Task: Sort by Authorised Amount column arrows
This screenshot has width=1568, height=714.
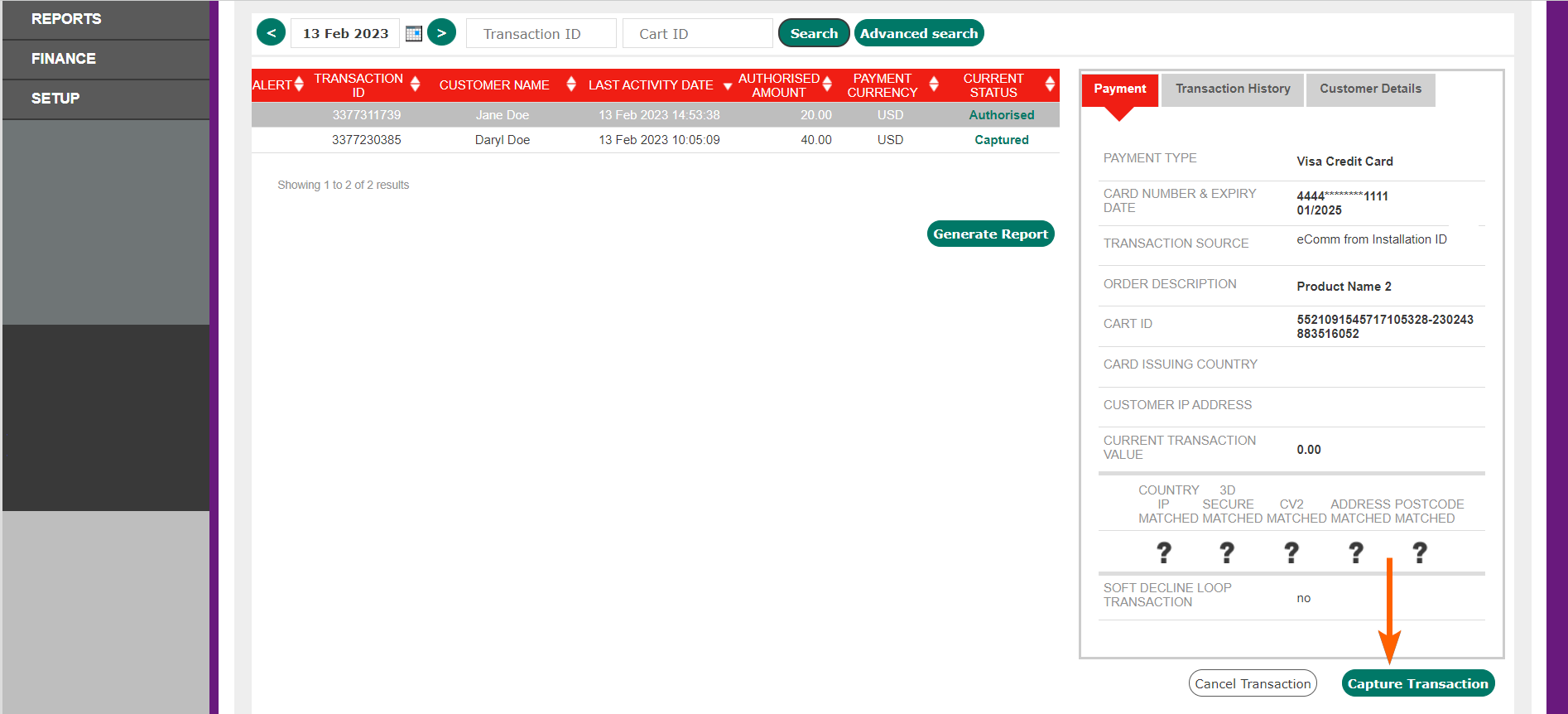Action: (827, 84)
